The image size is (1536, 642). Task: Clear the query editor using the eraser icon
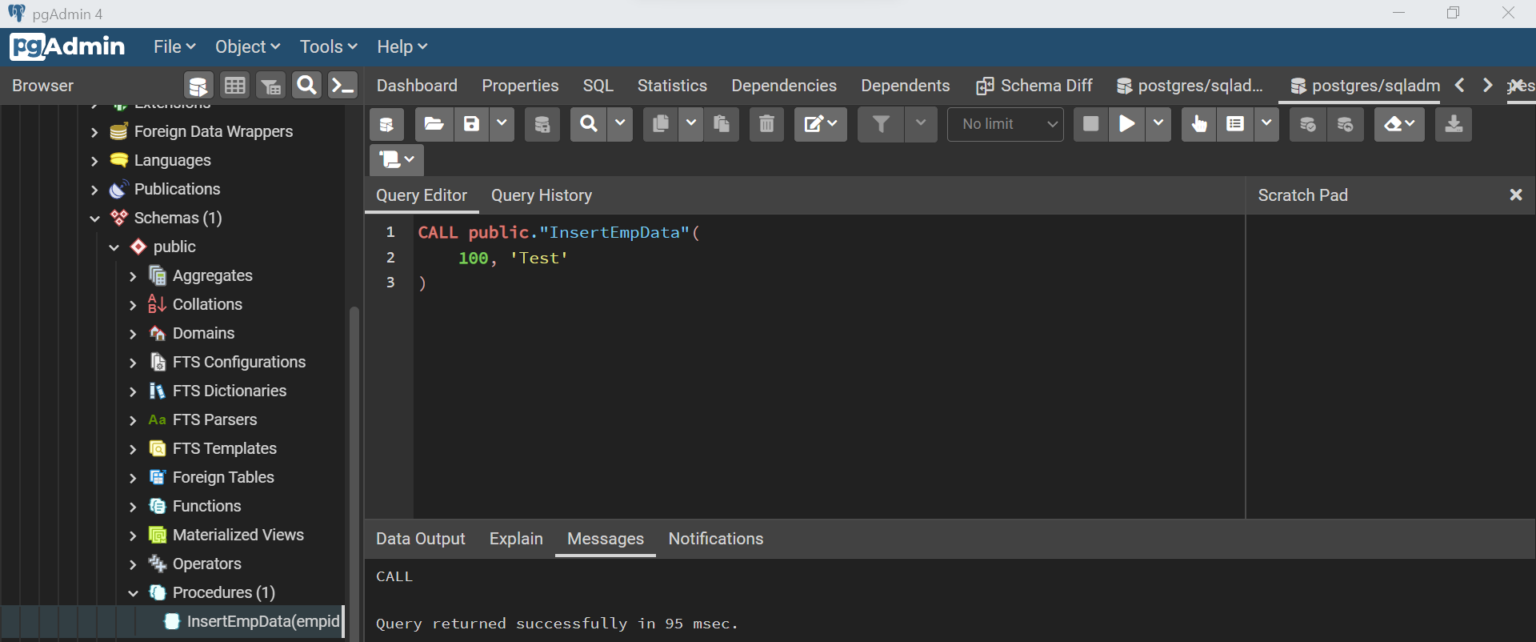[1394, 124]
